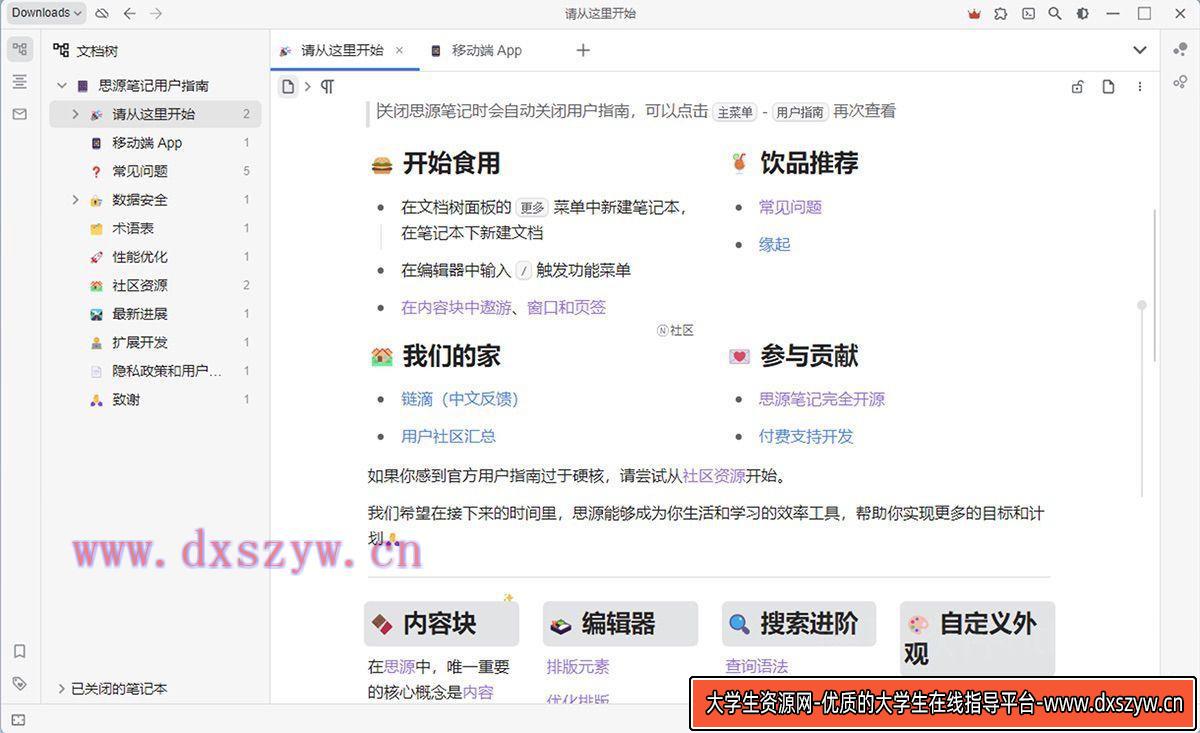The height and width of the screenshot is (733, 1200).
Task: Open the puzzle-piece plugins icon
Action: point(1001,13)
